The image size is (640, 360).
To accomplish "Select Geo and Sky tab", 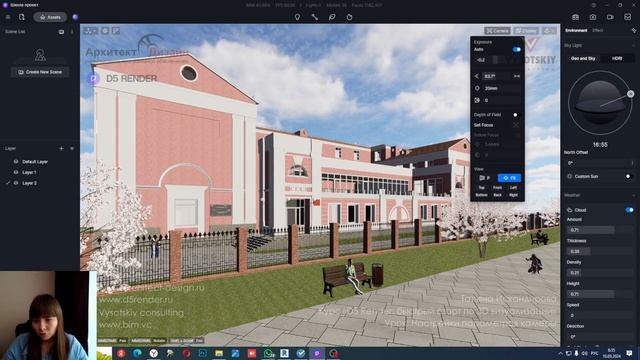I will click(583, 59).
